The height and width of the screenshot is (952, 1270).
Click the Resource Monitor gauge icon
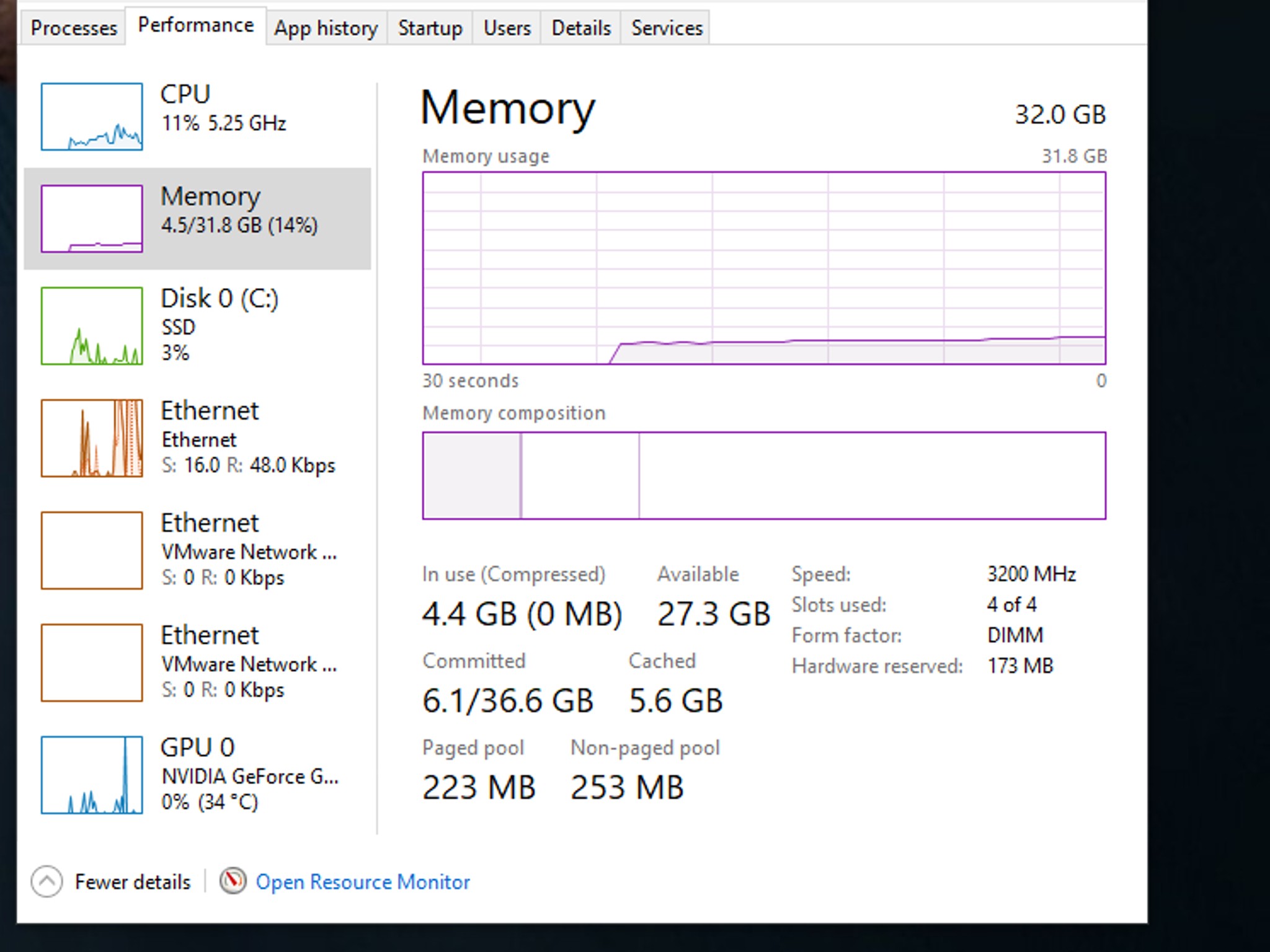click(x=233, y=881)
